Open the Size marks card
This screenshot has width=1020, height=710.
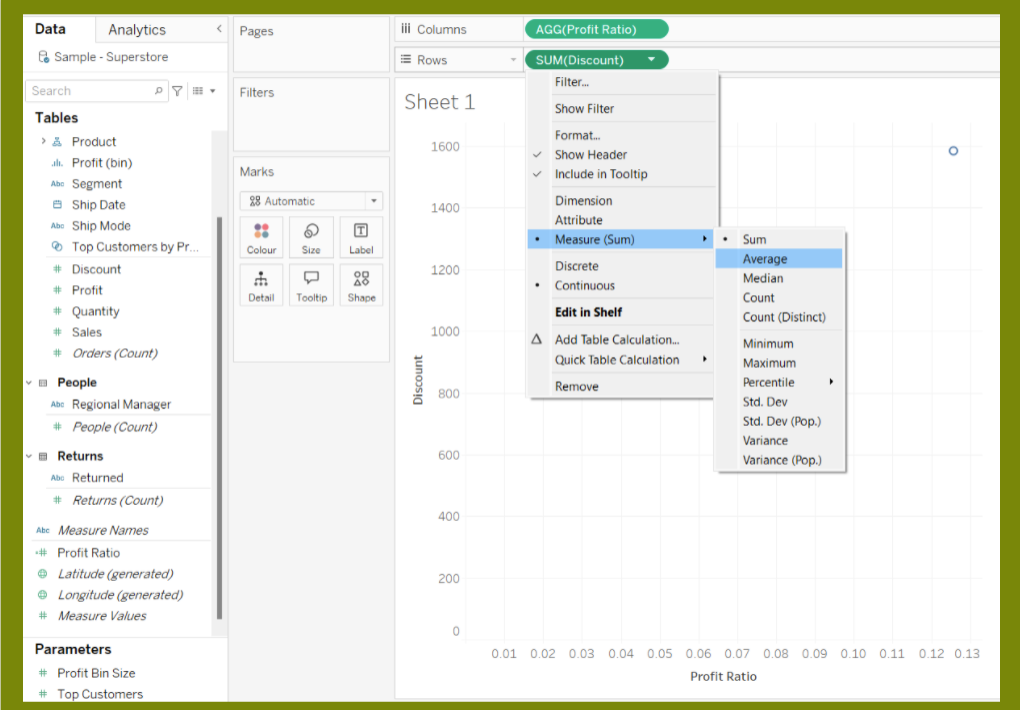311,238
